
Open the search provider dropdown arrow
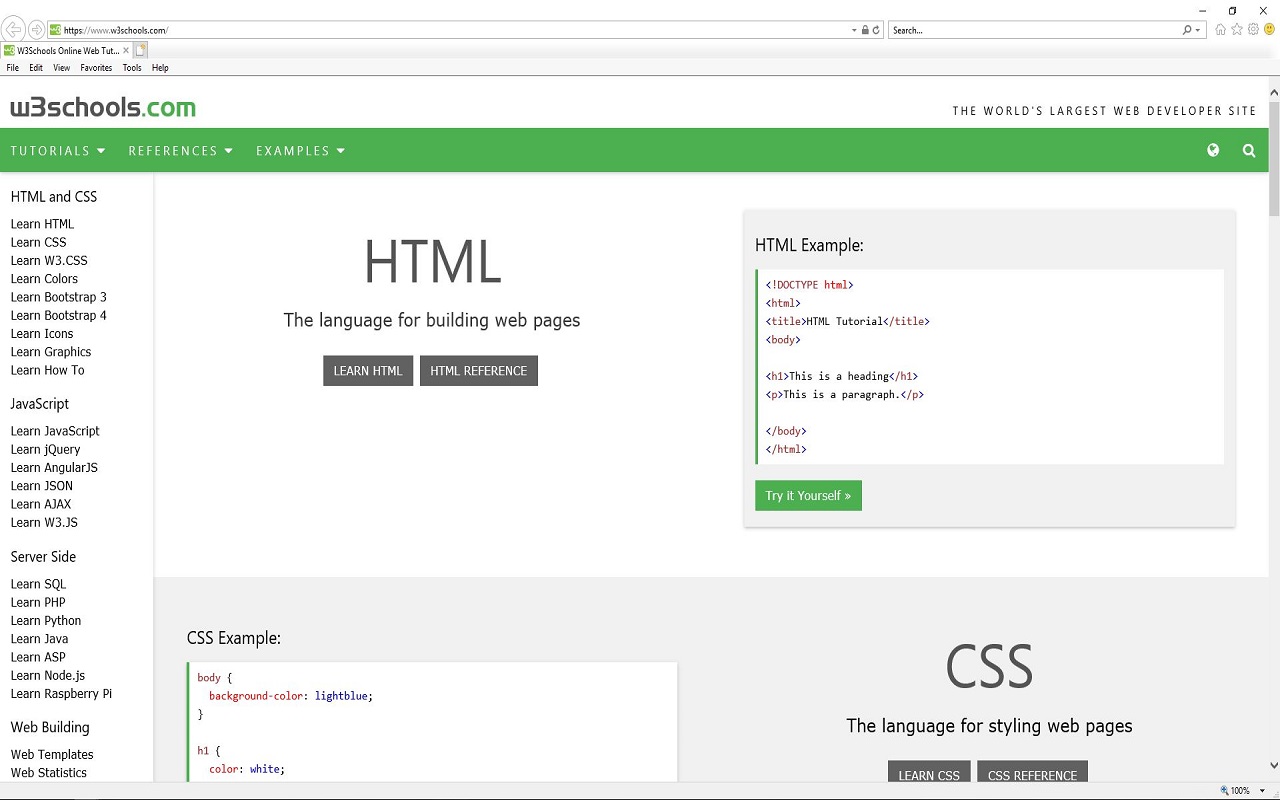(x=1198, y=30)
